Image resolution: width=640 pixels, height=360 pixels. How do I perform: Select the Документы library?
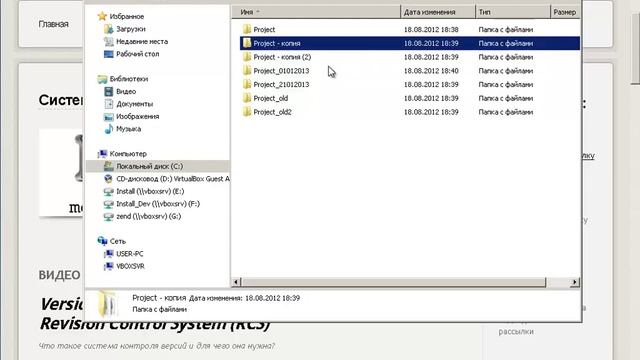pyautogui.click(x=134, y=104)
